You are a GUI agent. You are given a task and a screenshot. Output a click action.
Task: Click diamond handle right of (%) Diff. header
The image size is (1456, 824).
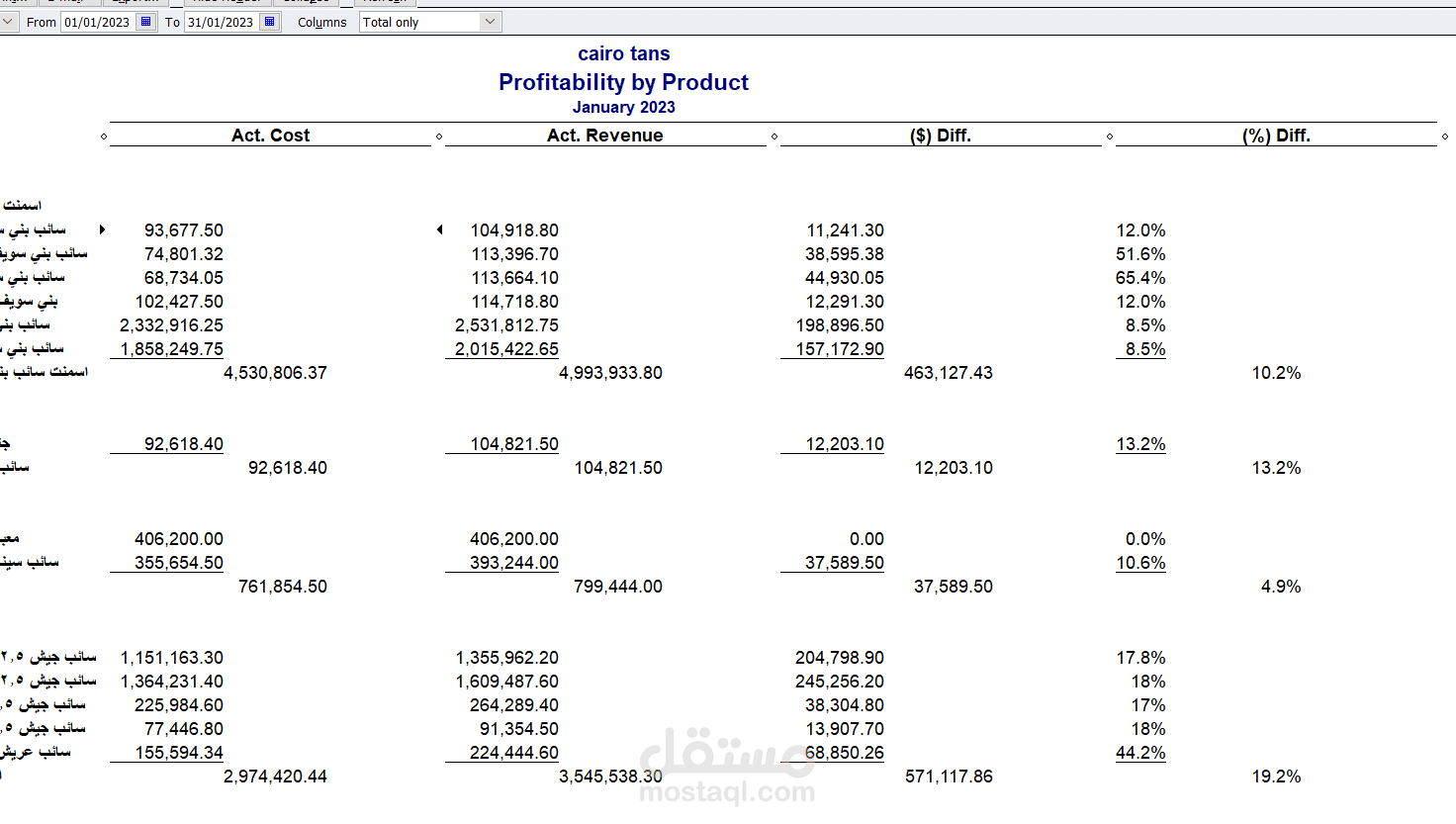pos(1445,137)
